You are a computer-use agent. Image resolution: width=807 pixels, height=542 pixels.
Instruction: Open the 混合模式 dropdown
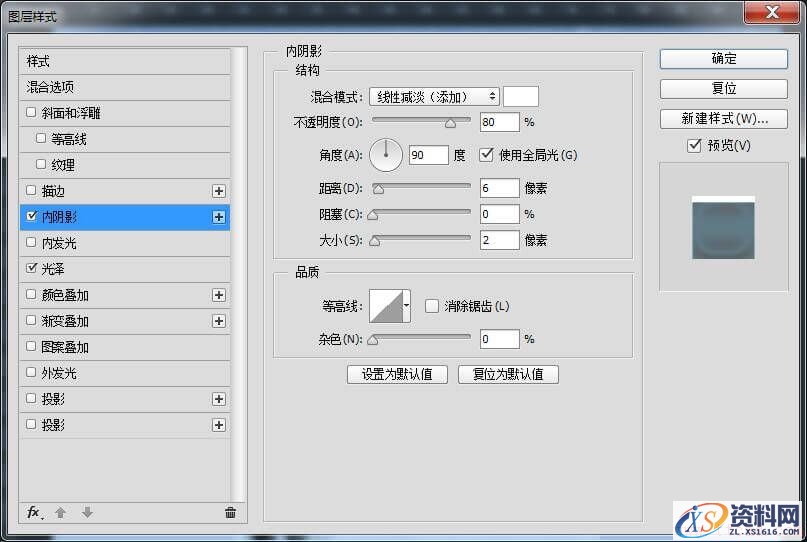434,96
